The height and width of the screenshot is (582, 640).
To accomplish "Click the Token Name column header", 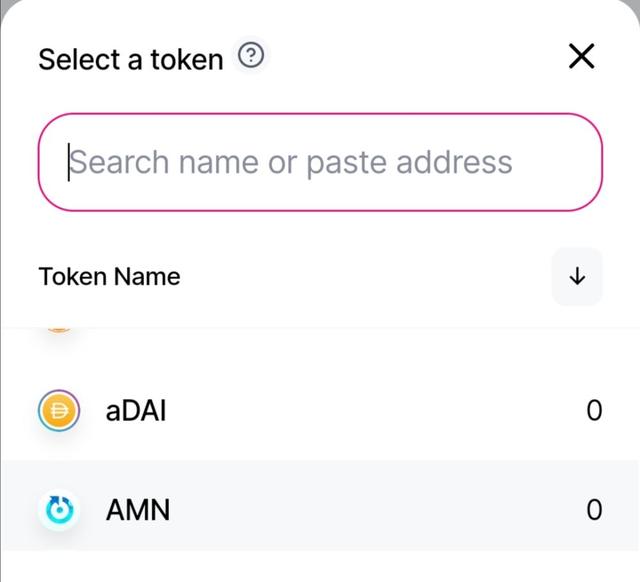I will (109, 277).
